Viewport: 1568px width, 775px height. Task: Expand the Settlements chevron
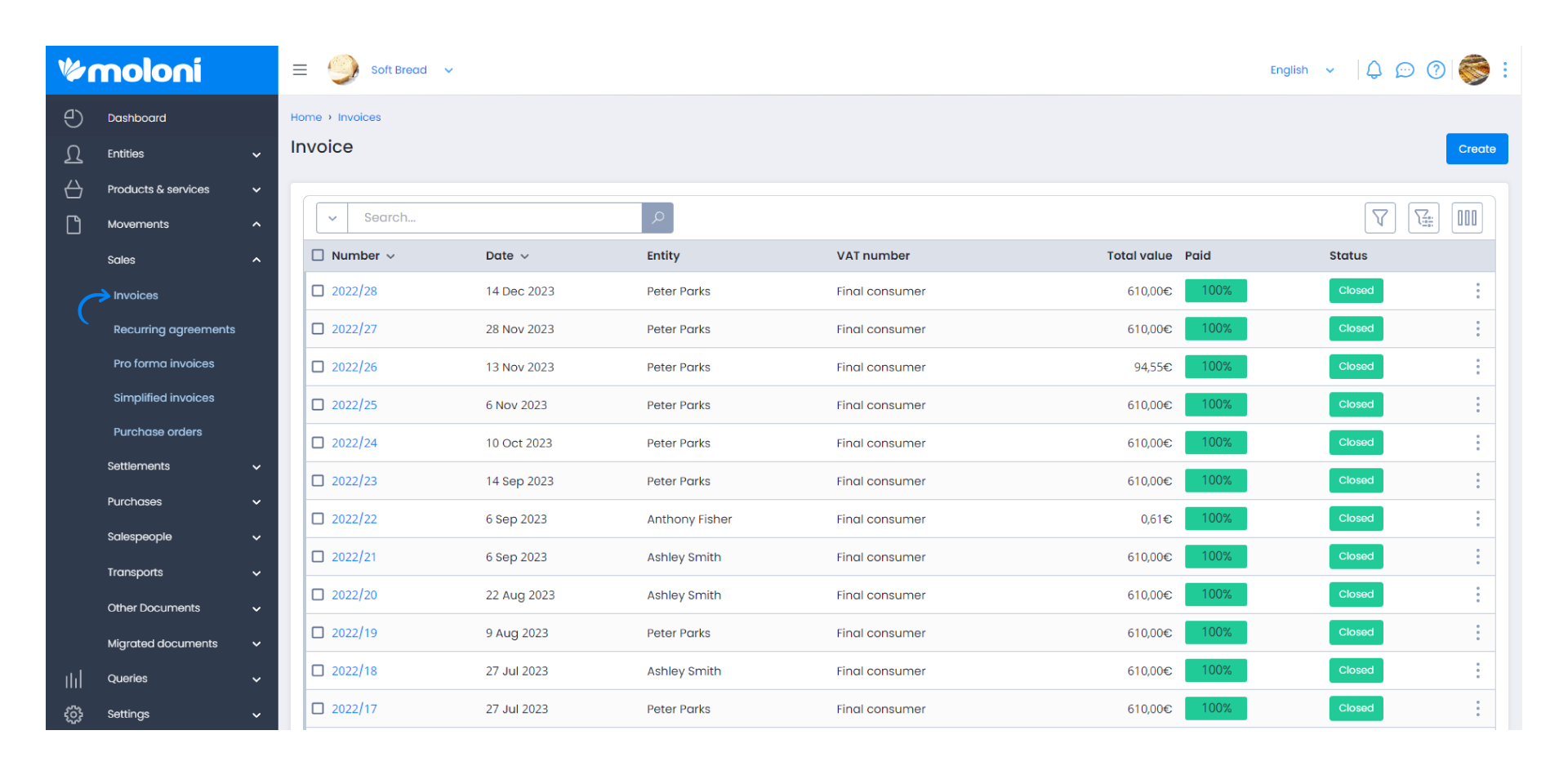coord(256,467)
